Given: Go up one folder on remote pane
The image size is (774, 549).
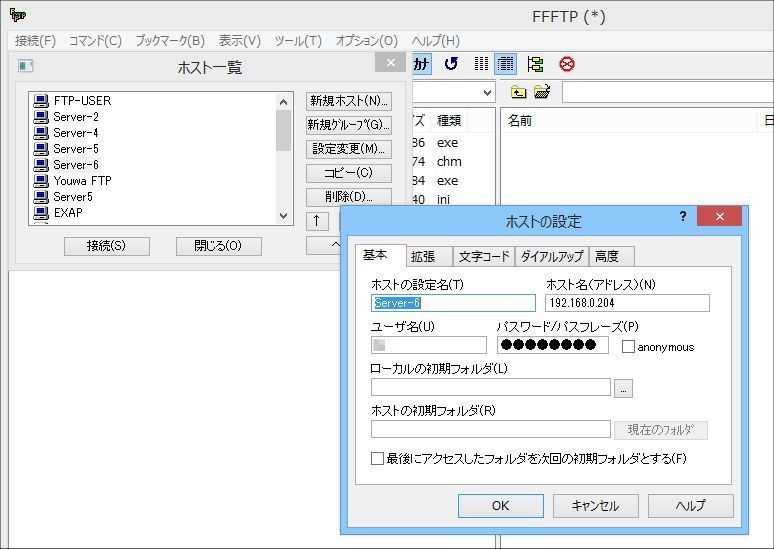Looking at the screenshot, I should [x=518, y=92].
